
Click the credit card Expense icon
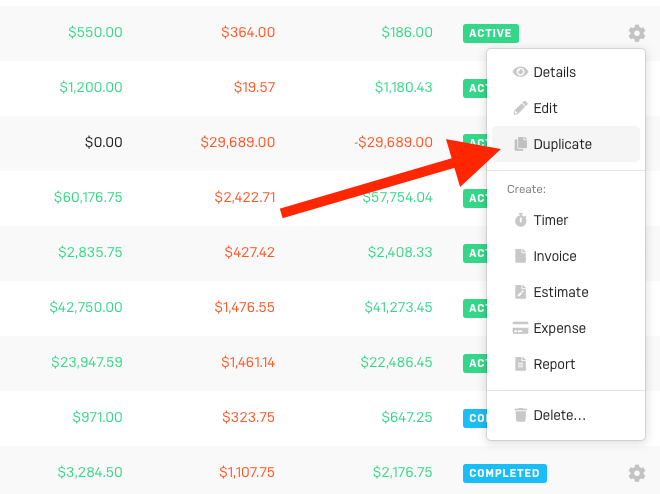pos(520,328)
